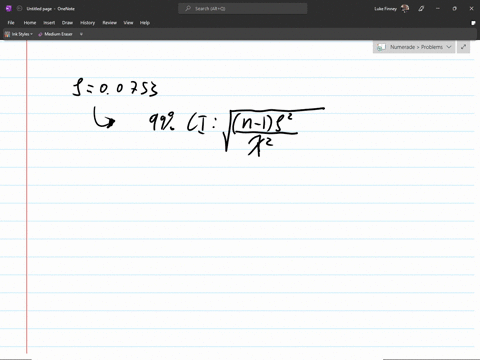Click the handwritten '99% CI:' ink

[x=182, y=123]
